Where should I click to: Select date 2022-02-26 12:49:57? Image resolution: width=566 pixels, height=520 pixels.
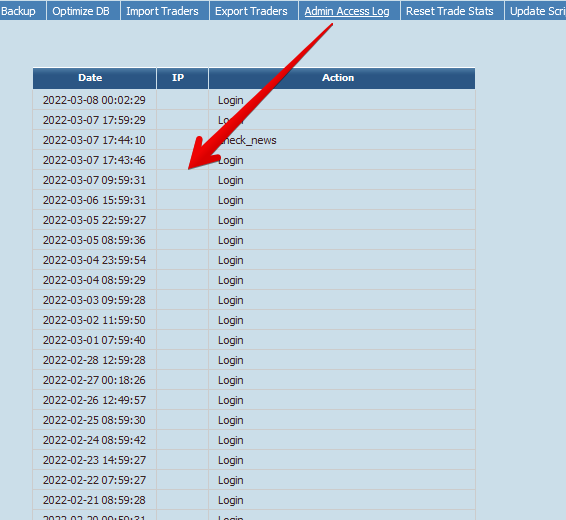[94, 400]
